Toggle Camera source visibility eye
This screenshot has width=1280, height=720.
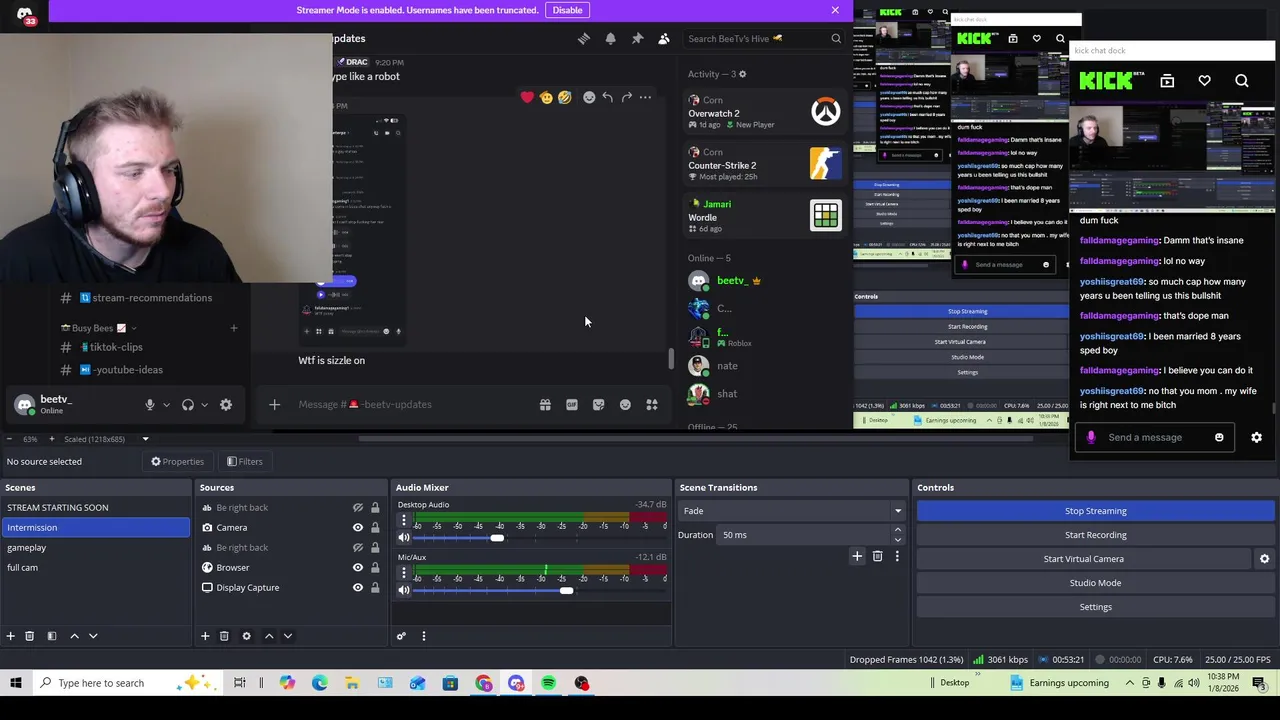point(357,527)
